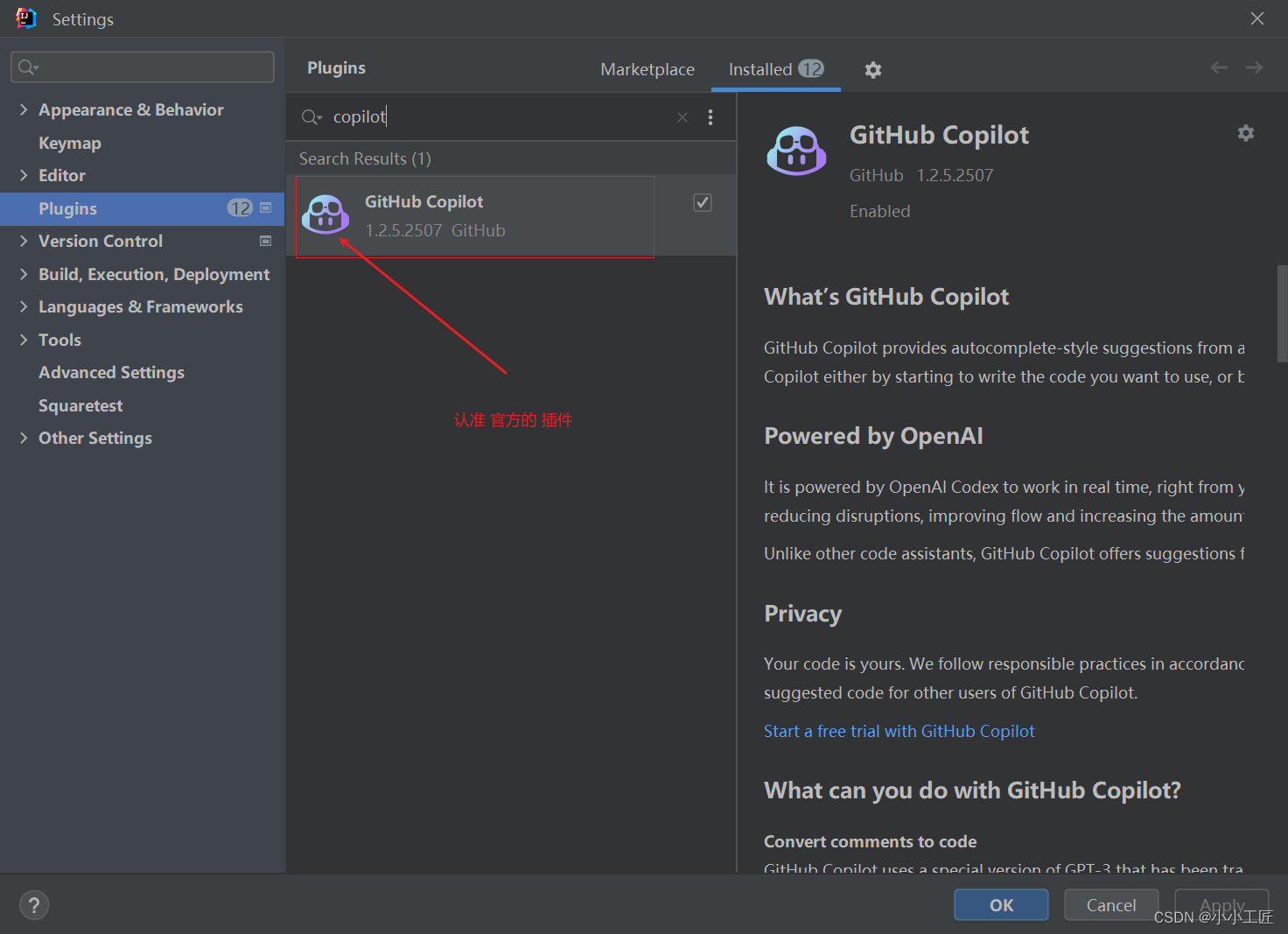1288x934 pixels.
Task: Expand Build, Execution, Deployment node
Action: 24,274
